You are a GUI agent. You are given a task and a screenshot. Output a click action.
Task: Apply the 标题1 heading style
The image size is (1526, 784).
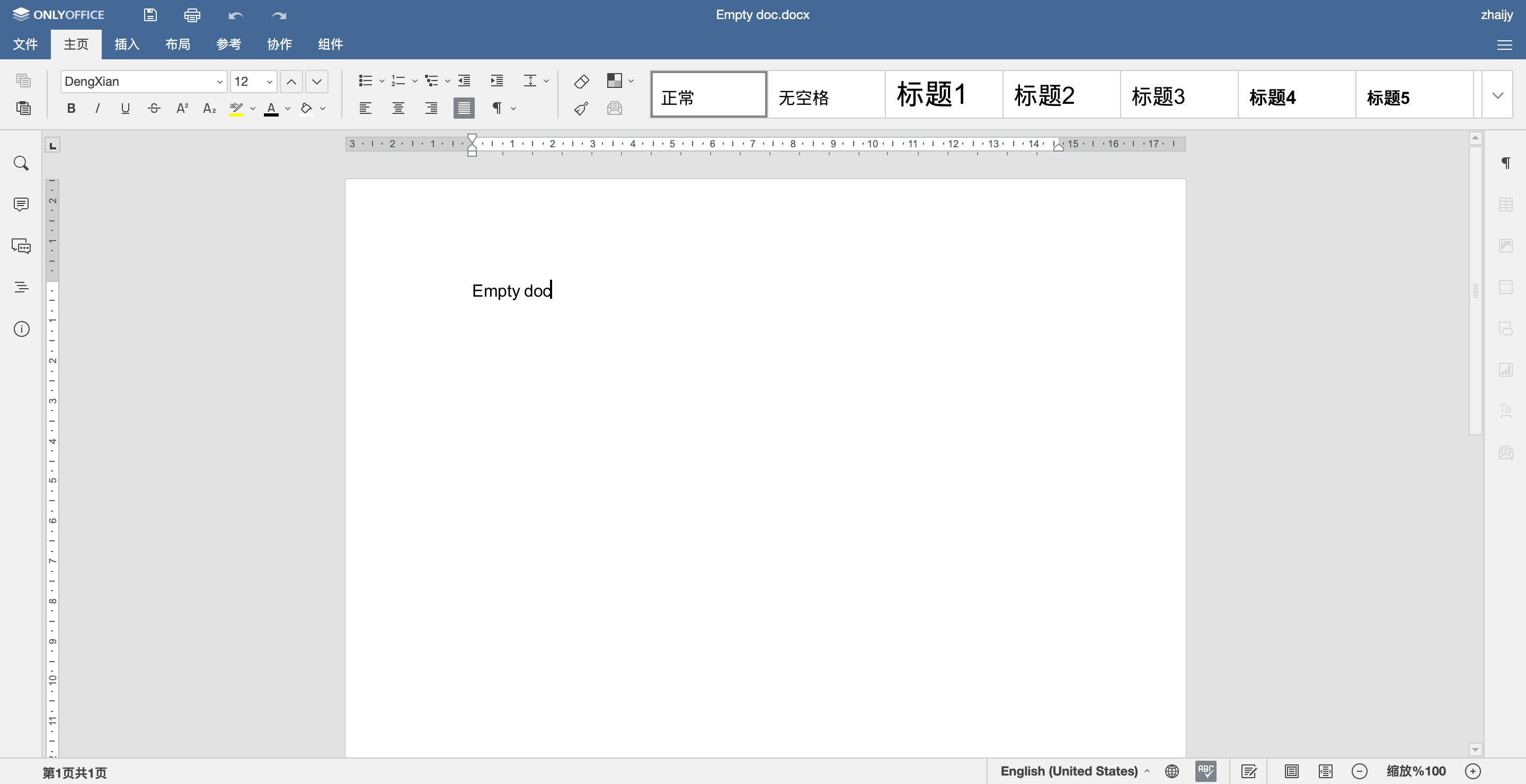tap(943, 94)
